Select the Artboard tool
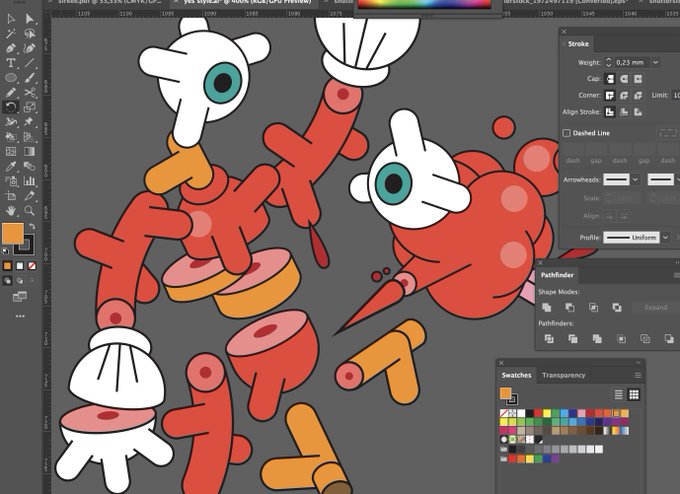Screen dimensions: 680x494 point(11,196)
